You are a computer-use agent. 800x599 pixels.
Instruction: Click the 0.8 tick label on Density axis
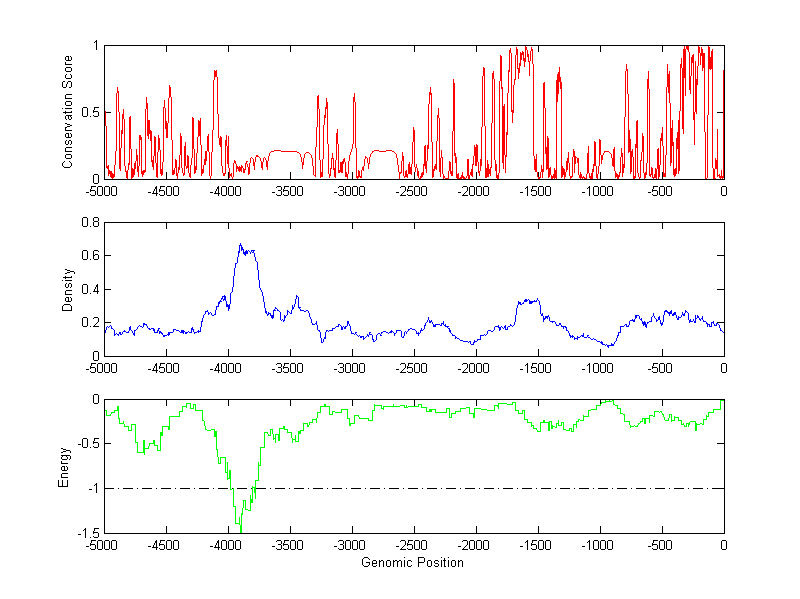[x=88, y=223]
